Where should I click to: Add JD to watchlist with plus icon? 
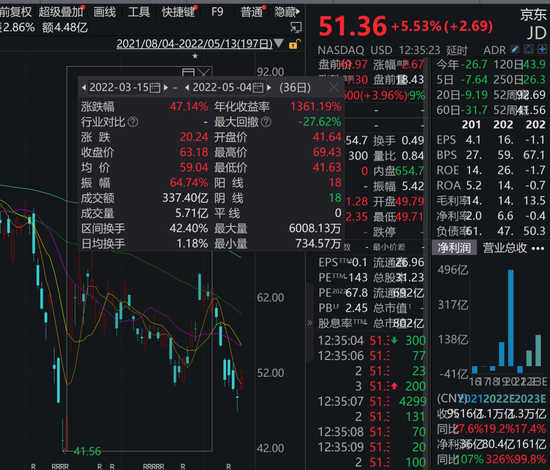click(542, 49)
